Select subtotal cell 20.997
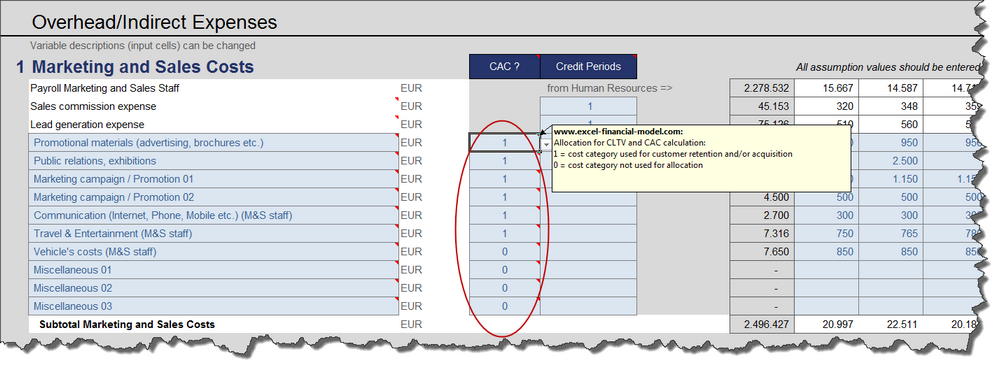Screen dimensions: 1002x368 pyautogui.click(x=826, y=325)
